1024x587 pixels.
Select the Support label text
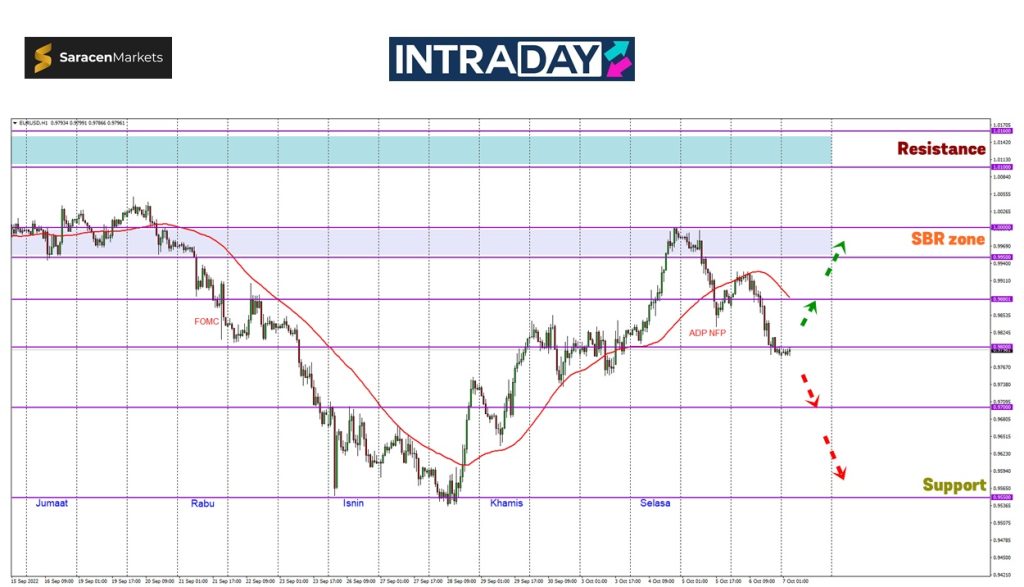953,485
